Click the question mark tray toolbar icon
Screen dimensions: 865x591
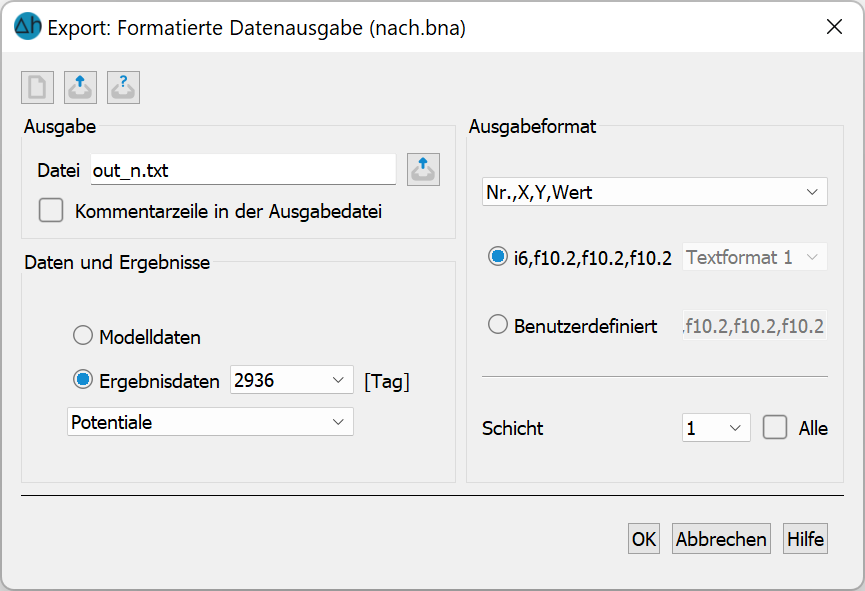[124, 87]
